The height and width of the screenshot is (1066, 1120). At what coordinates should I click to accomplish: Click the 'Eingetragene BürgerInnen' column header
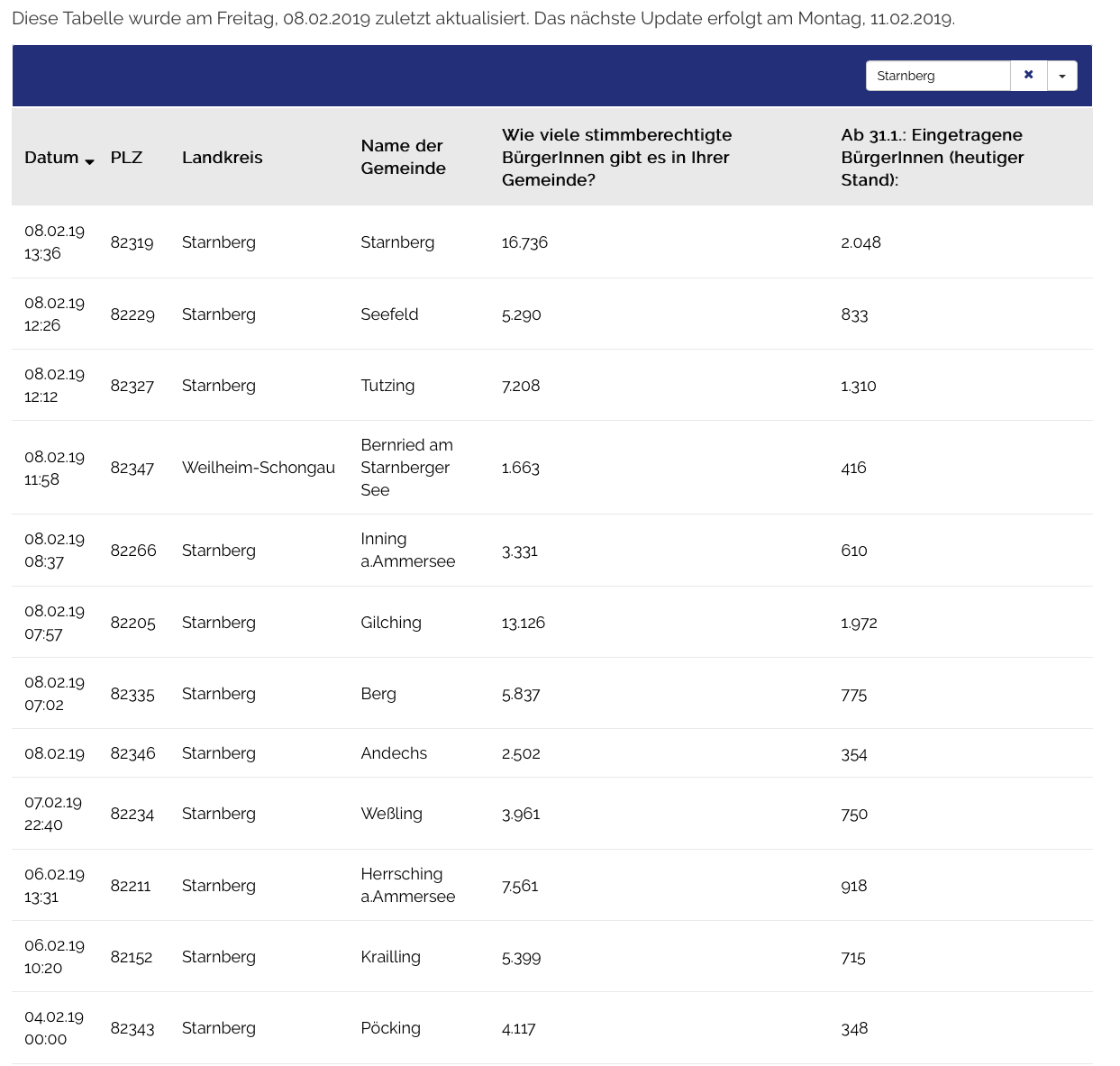pyautogui.click(x=932, y=158)
